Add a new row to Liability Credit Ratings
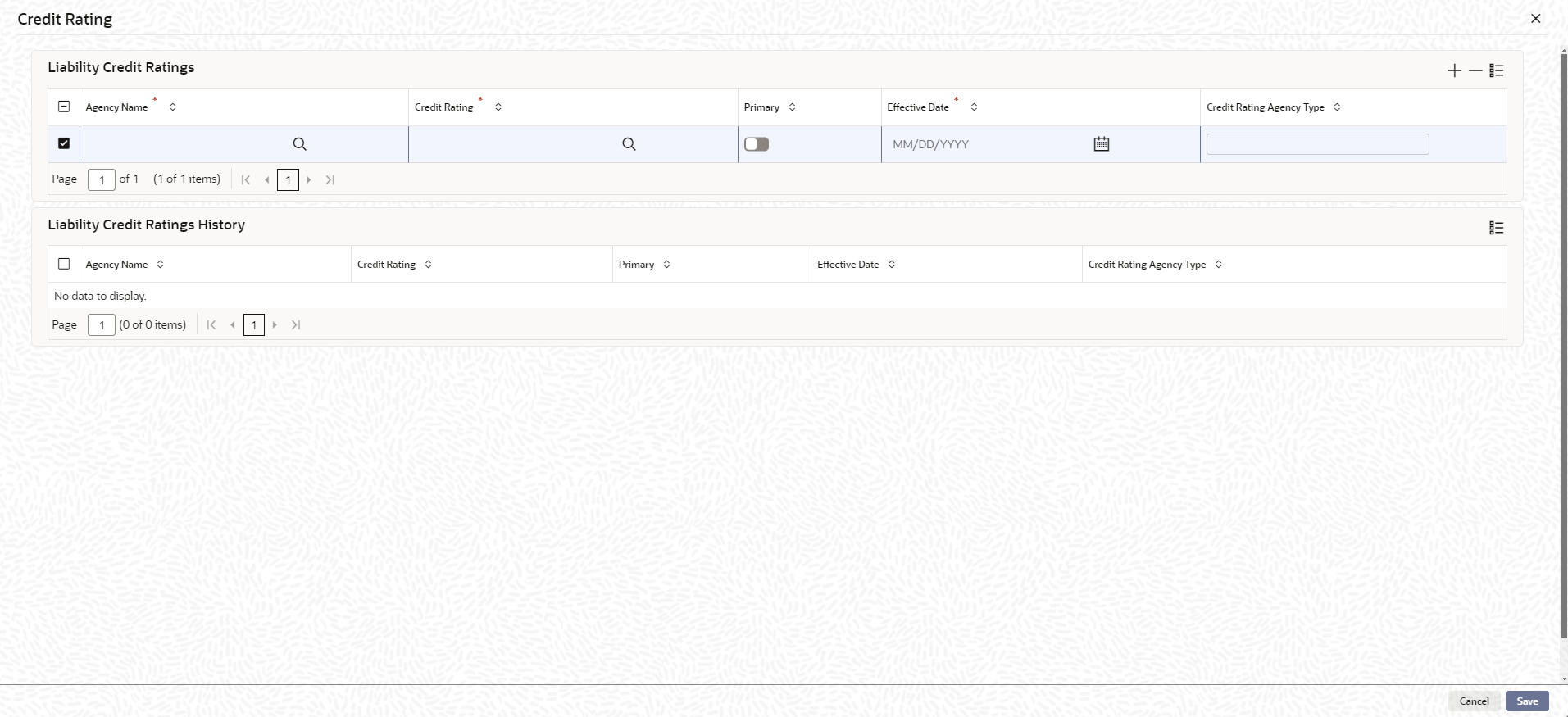1568x717 pixels. pos(1454,71)
